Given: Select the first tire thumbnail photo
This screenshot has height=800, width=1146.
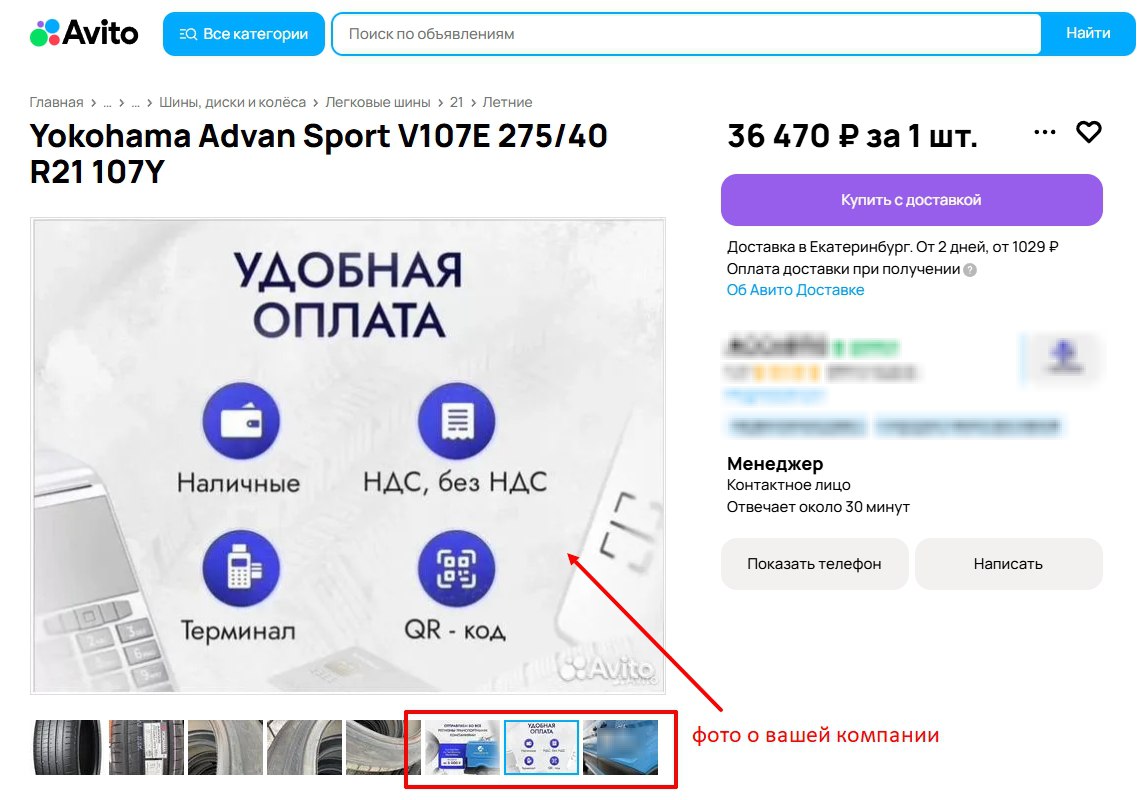Looking at the screenshot, I should 67,747.
